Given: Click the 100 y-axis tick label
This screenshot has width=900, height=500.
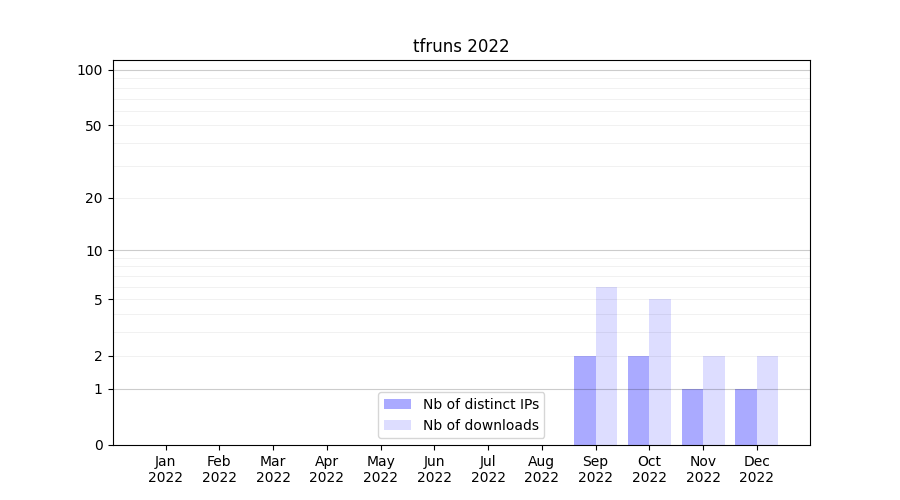Looking at the screenshot, I should (x=90, y=70).
